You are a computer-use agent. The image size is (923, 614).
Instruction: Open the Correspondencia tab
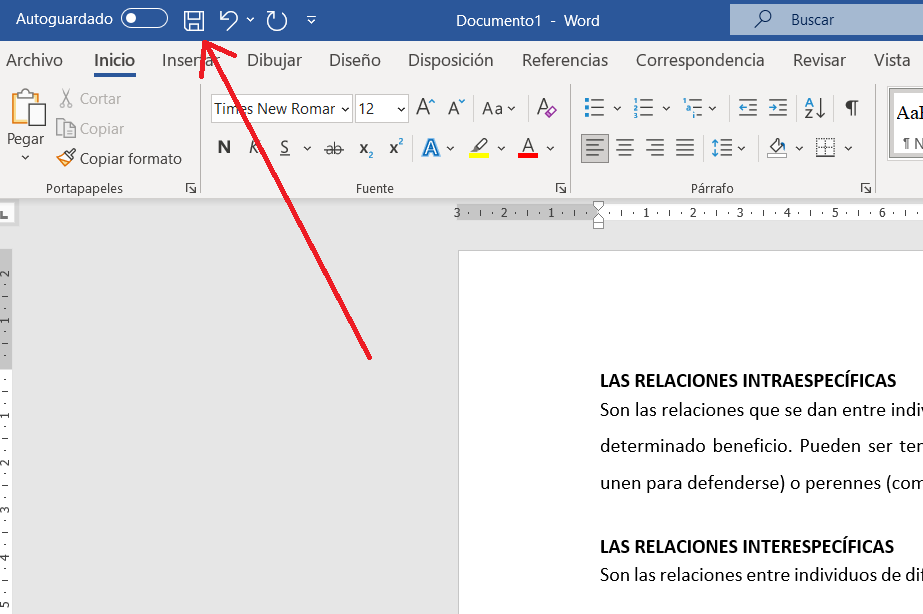click(x=700, y=60)
